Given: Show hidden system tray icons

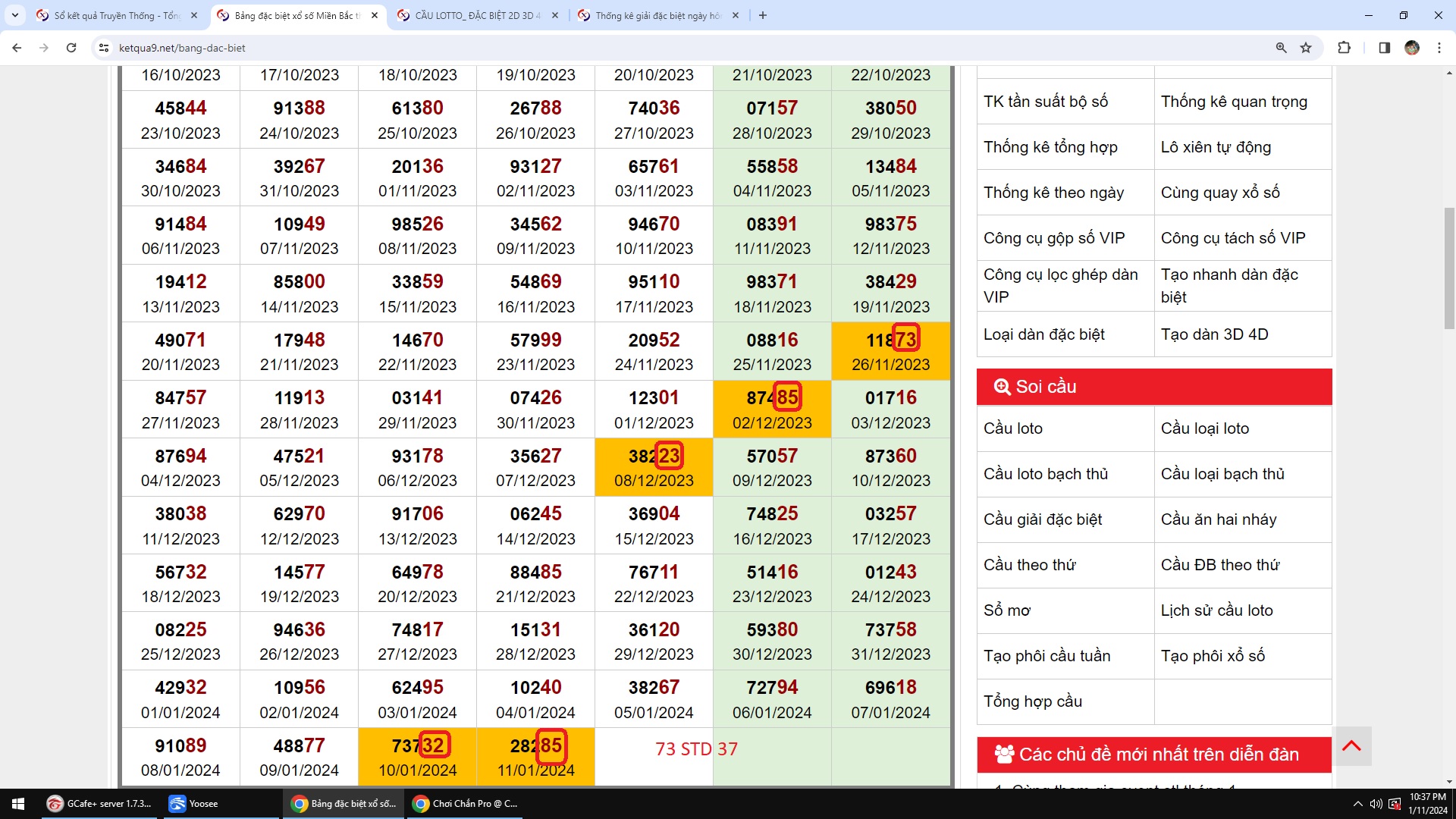Looking at the screenshot, I should 1357,804.
